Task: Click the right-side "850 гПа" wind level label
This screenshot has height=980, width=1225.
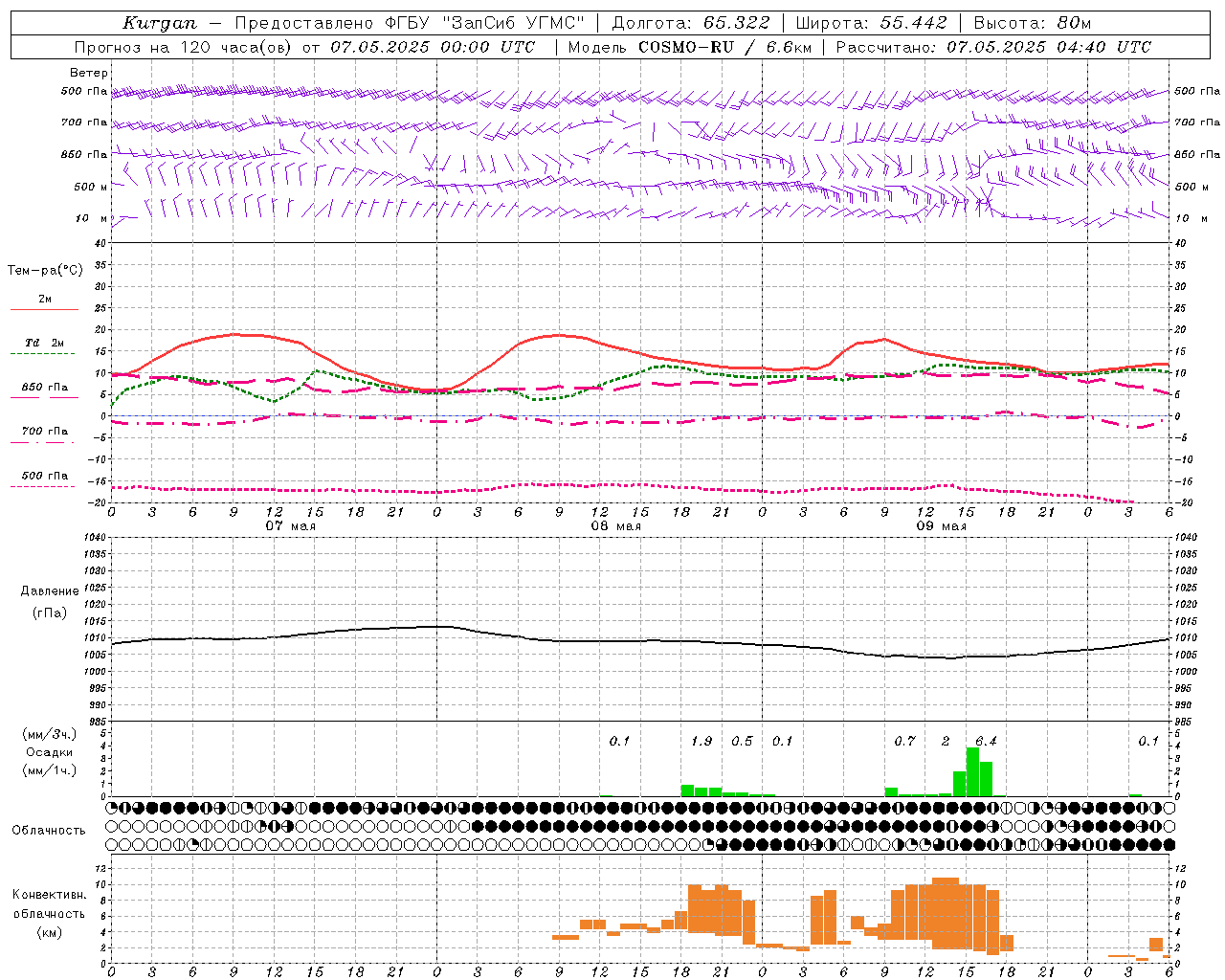Action: click(x=1197, y=154)
